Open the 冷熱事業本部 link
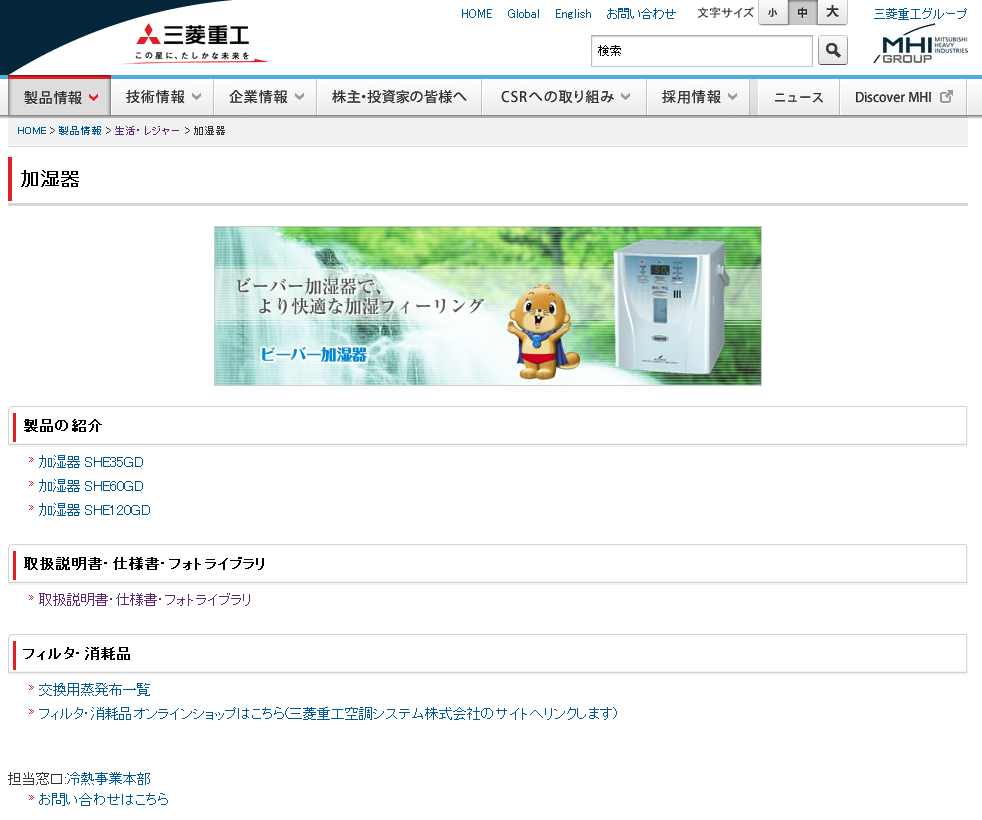982x820 pixels. (x=108, y=779)
